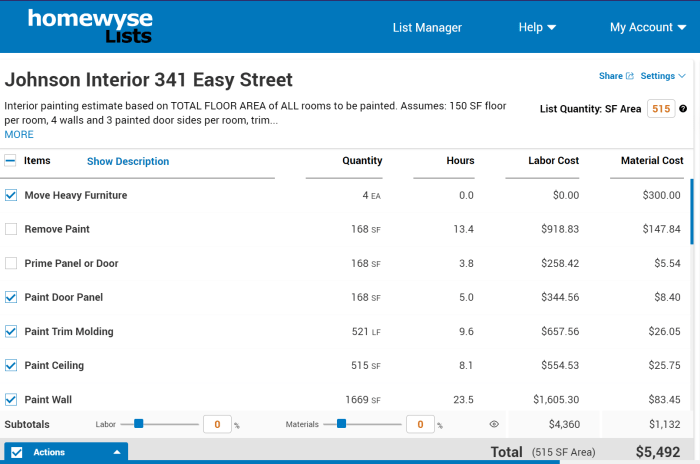The image size is (700, 464).
Task: Click the Materials percent input field
Action: pyautogui.click(x=420, y=424)
